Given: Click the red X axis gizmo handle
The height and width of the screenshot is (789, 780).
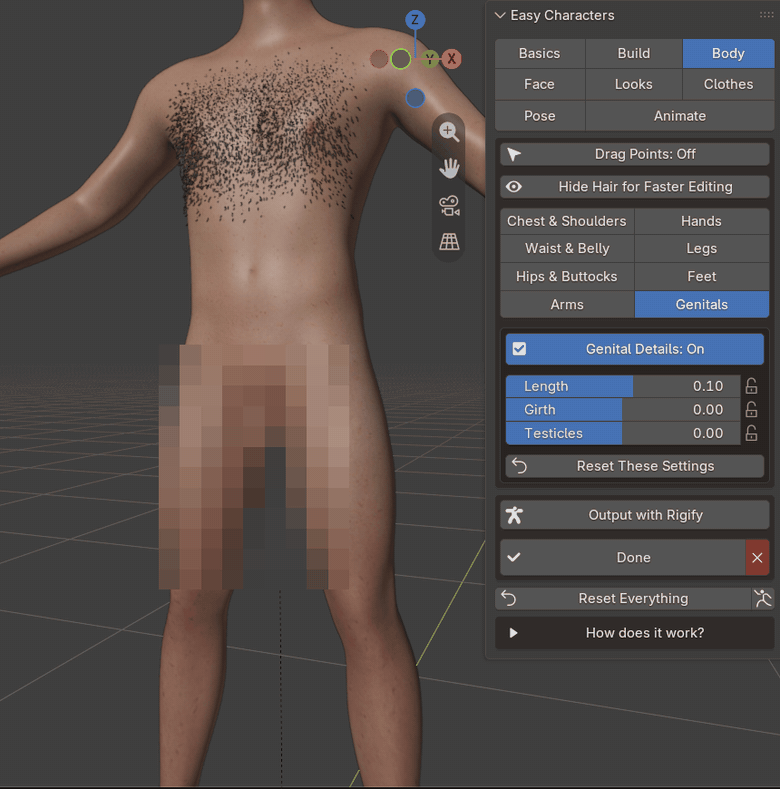Looking at the screenshot, I should (452, 59).
